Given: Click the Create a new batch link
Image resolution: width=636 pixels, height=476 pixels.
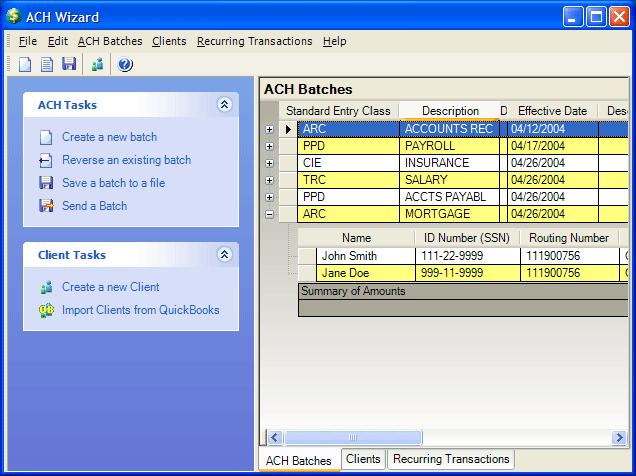Looking at the screenshot, I should pos(110,137).
